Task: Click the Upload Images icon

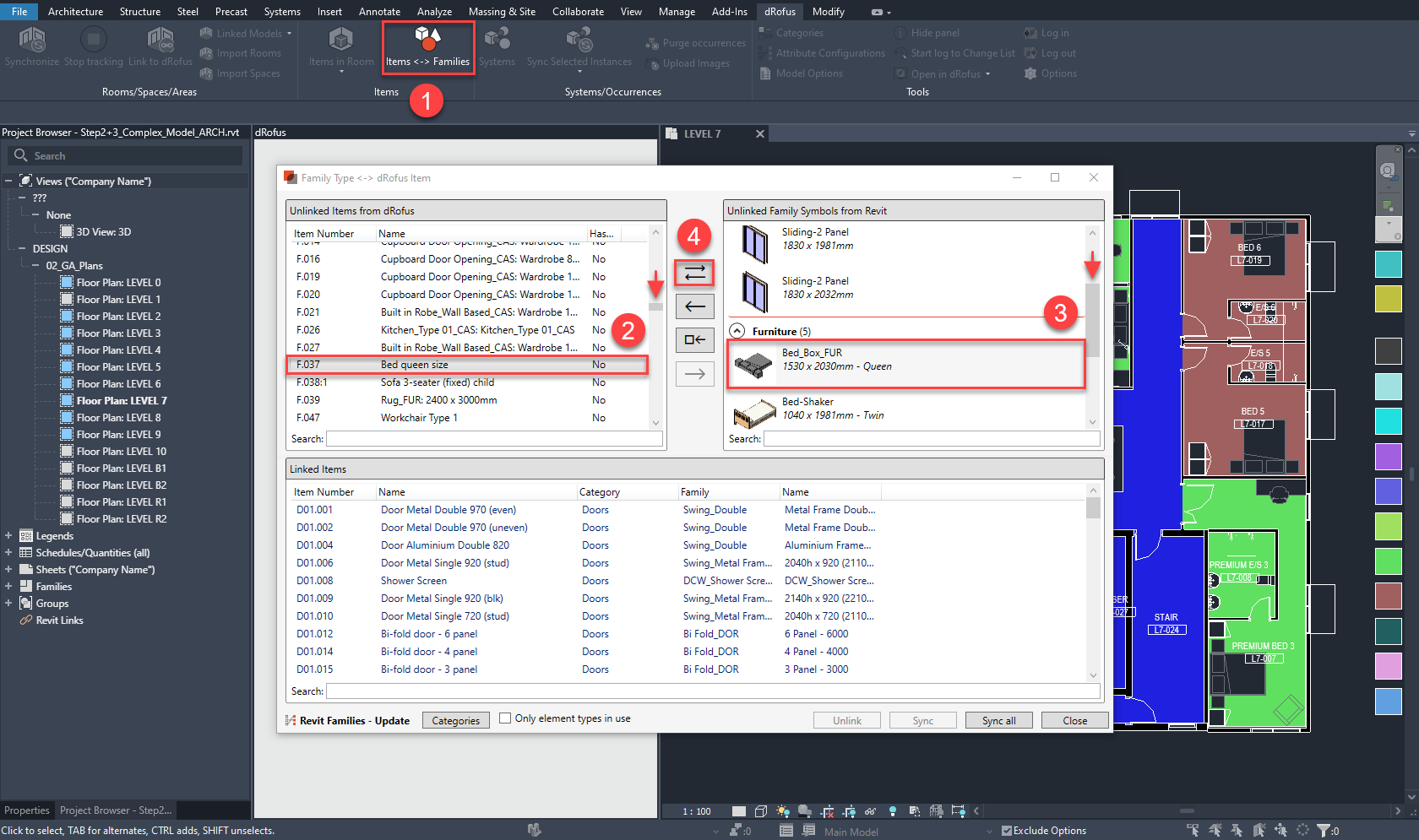Action: point(654,63)
